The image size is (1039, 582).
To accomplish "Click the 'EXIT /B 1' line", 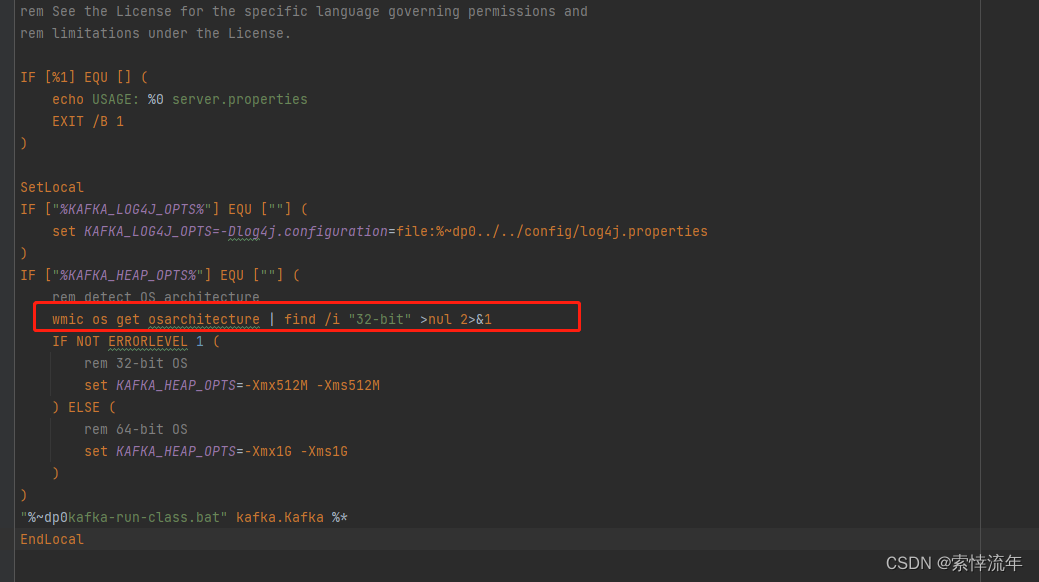I will (x=88, y=121).
